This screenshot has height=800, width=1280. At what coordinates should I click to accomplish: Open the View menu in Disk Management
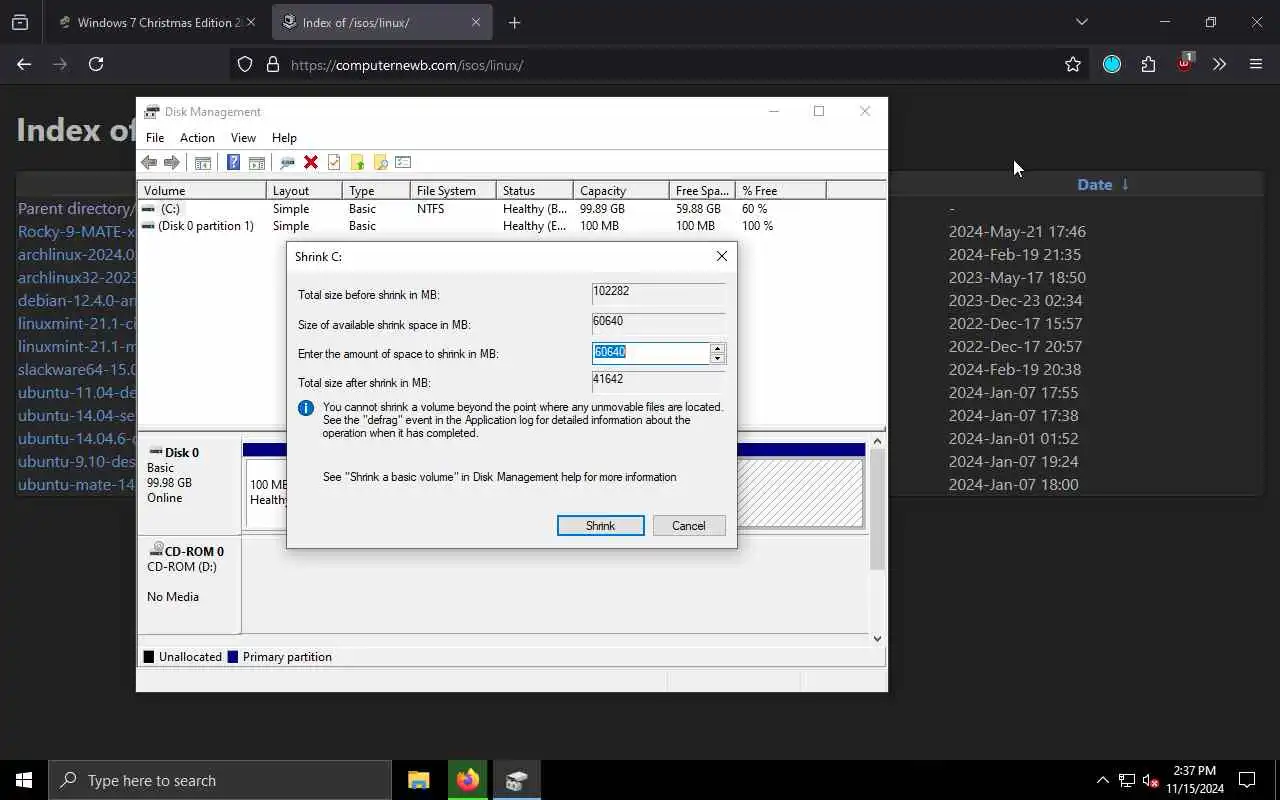(x=243, y=138)
